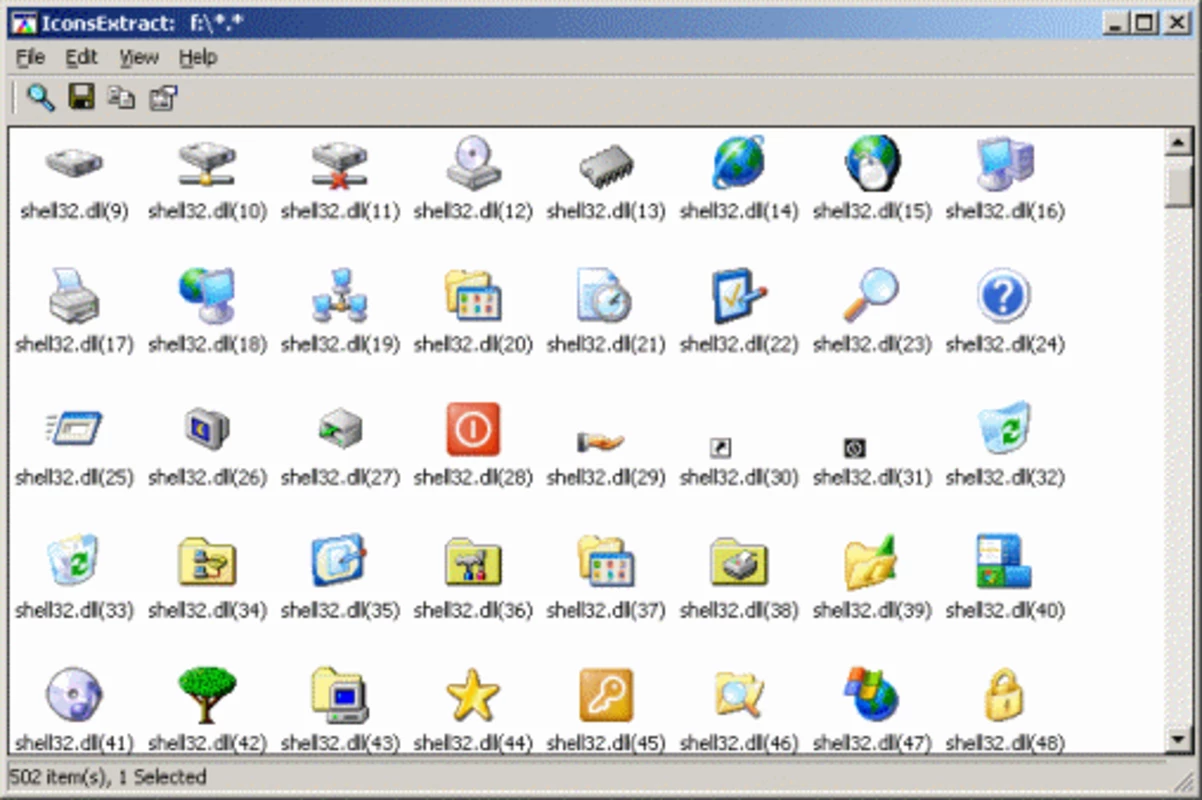The image size is (1202, 800).
Task: Select the magnifying glass icon shell32.dll(23)
Action: [872, 296]
